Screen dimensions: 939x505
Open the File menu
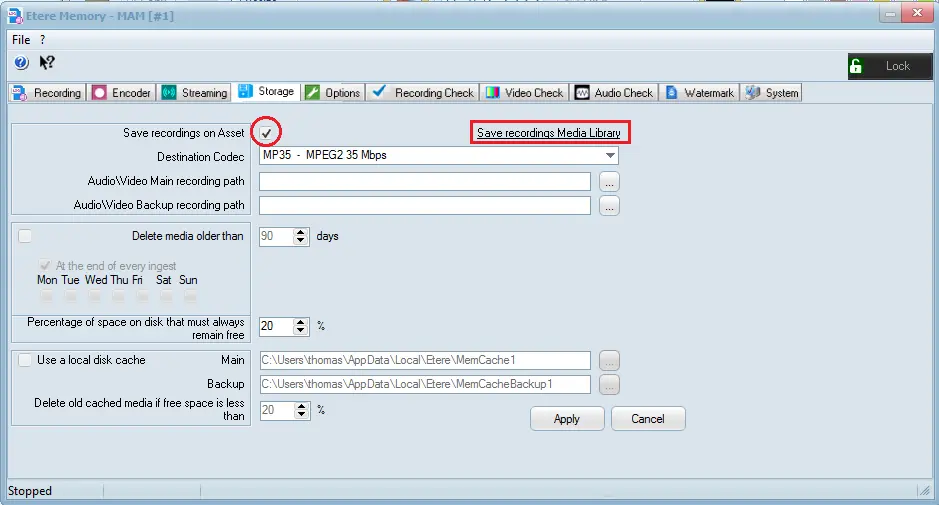coord(21,39)
